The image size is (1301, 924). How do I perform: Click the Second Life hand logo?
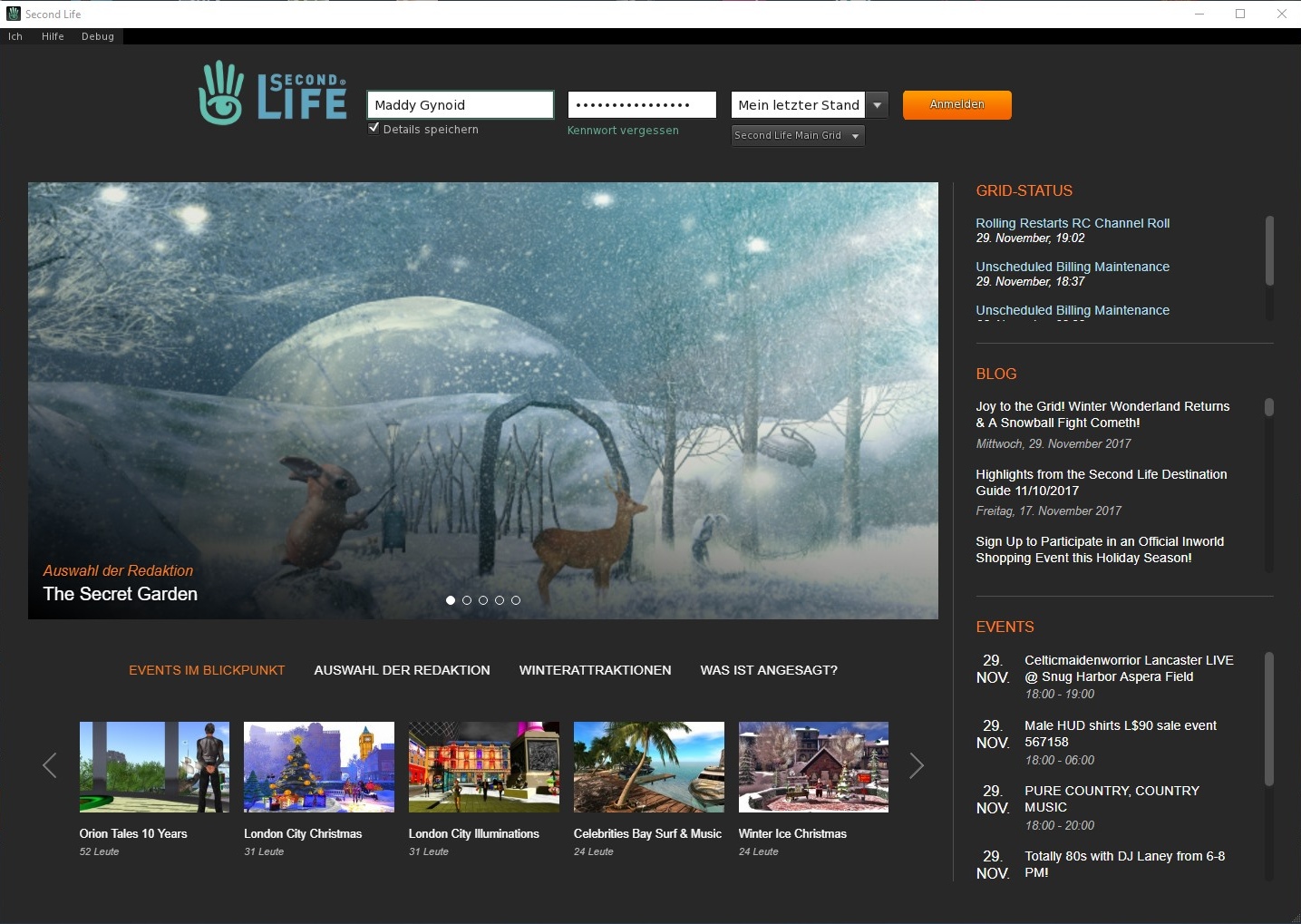(220, 91)
